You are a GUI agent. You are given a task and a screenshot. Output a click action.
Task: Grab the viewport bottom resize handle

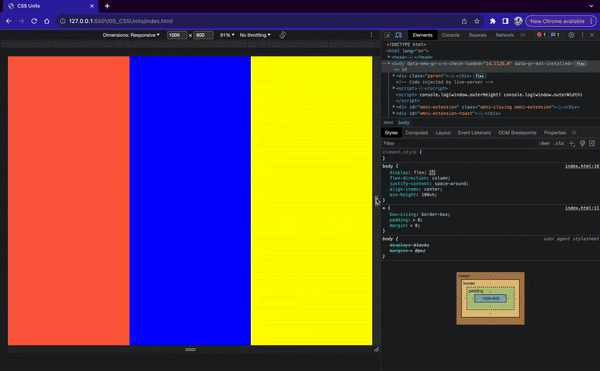[190, 349]
